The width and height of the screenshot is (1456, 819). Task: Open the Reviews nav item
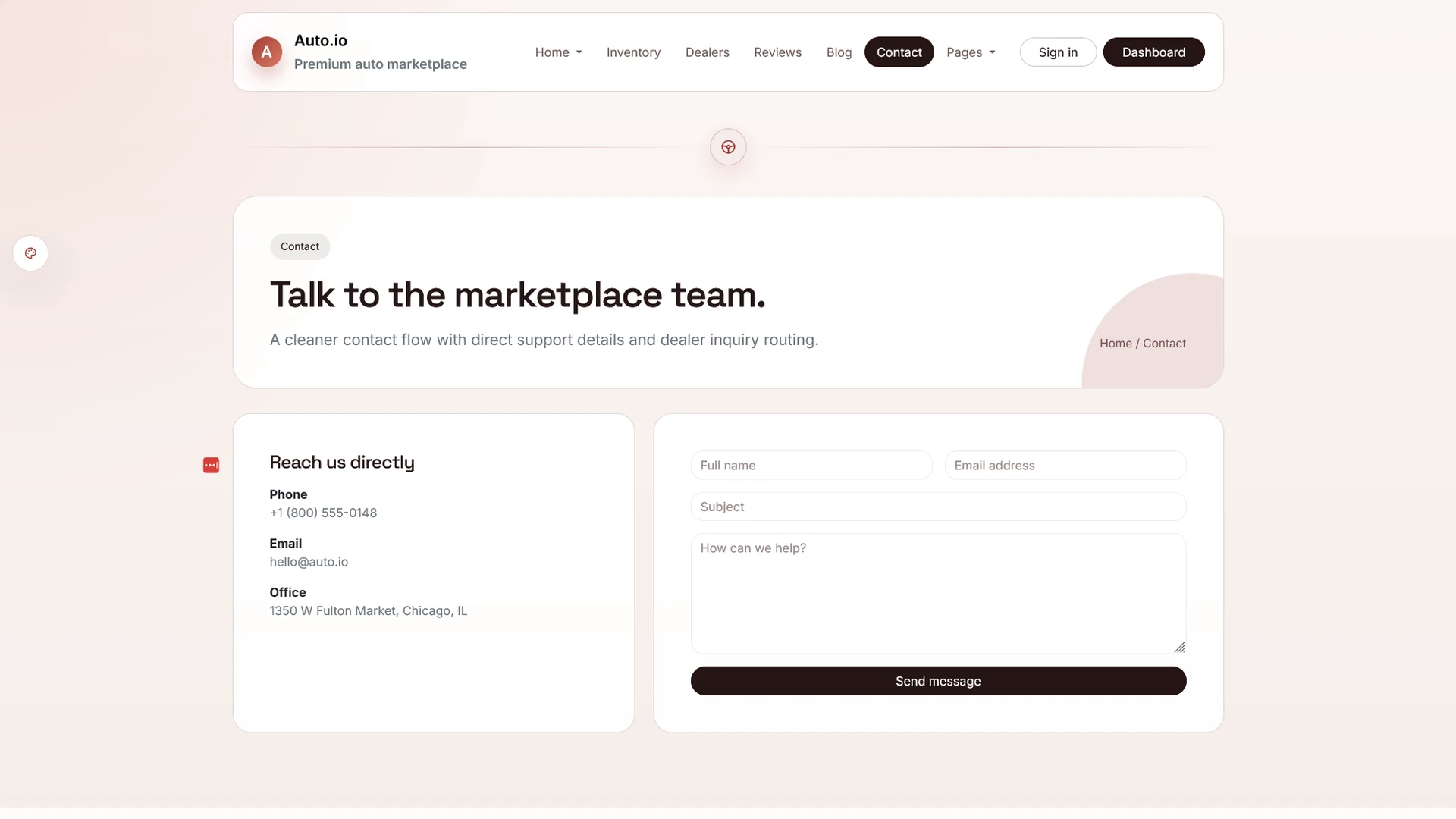pos(777,52)
